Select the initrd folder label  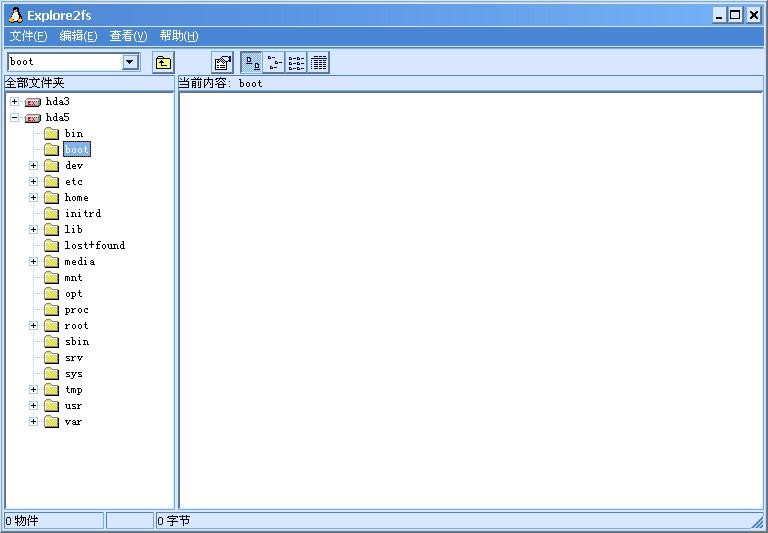click(x=83, y=214)
